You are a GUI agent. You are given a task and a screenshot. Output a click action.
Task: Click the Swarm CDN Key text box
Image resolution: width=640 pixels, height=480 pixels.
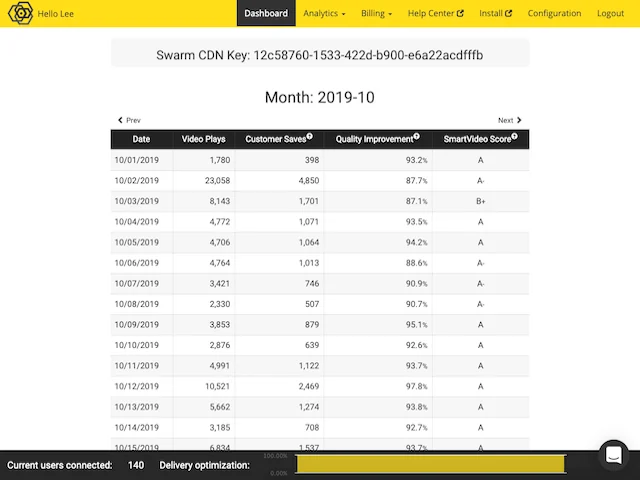click(x=320, y=53)
